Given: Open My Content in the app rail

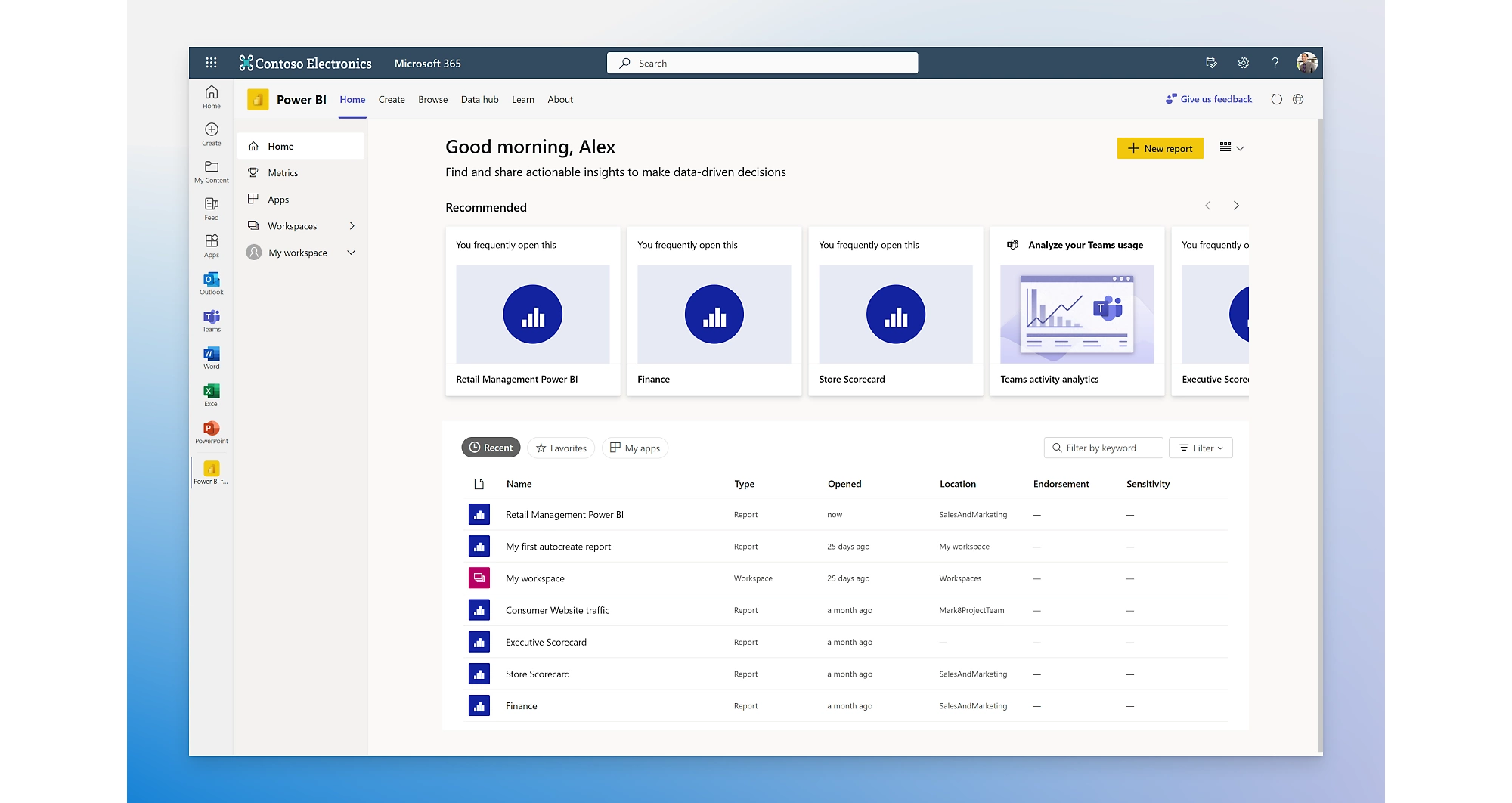Looking at the screenshot, I should point(212,171).
